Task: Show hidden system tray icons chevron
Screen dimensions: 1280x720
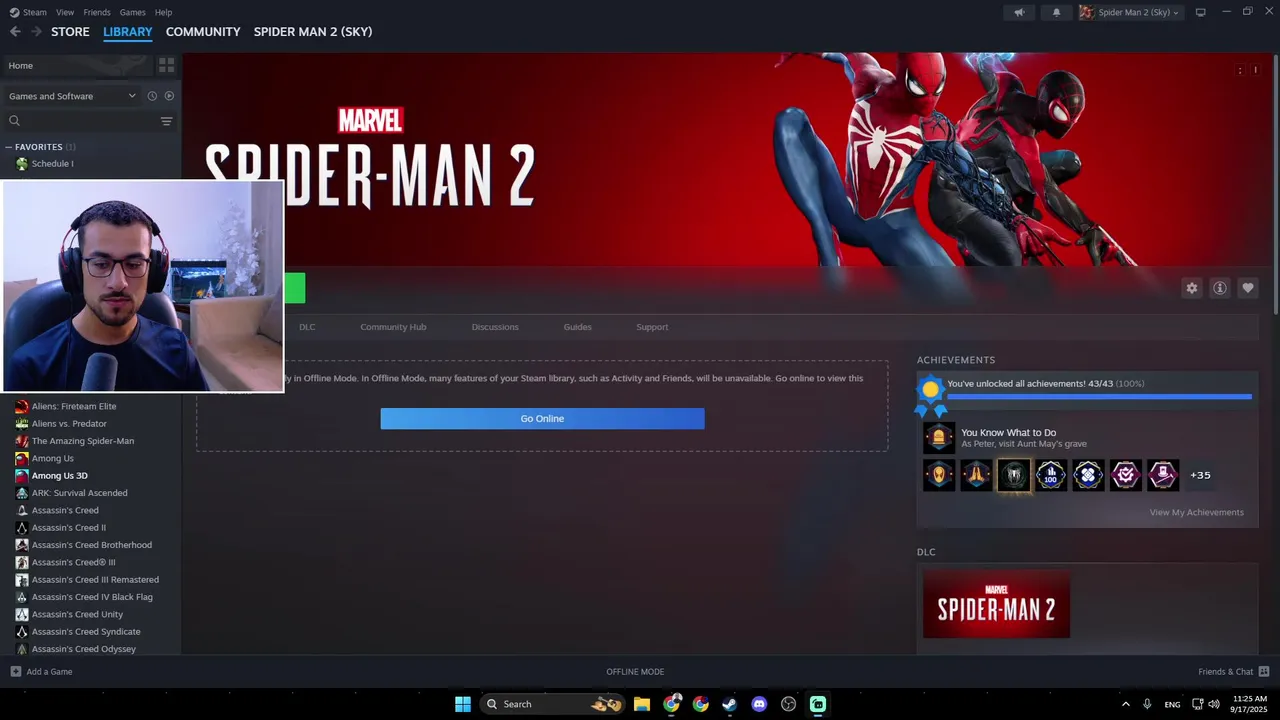Action: 1125,704
